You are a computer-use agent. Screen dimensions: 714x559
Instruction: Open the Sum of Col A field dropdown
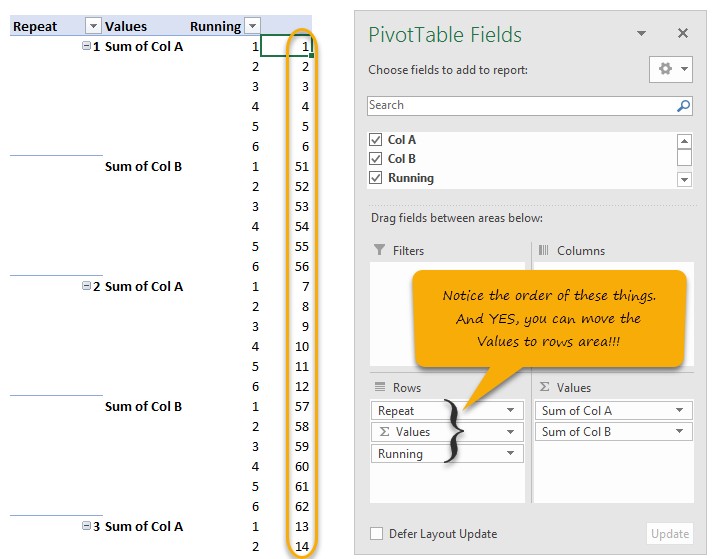point(680,411)
